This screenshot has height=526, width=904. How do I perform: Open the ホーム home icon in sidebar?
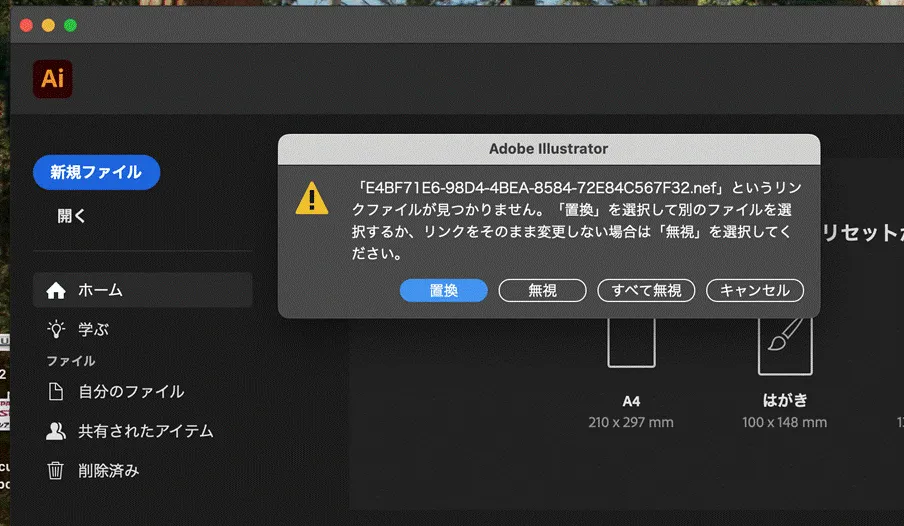click(x=56, y=290)
